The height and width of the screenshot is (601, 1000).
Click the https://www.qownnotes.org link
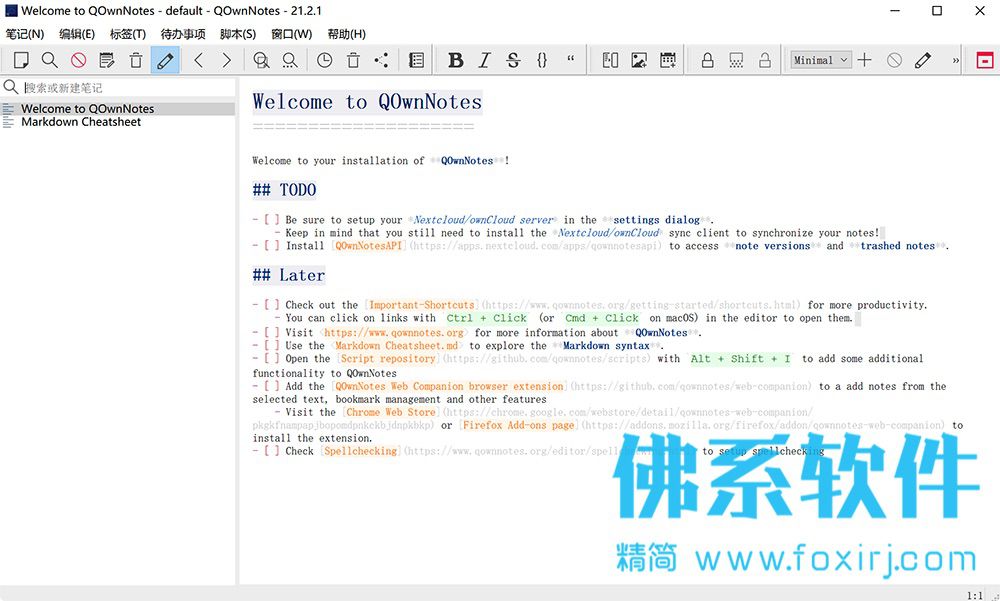pos(393,332)
